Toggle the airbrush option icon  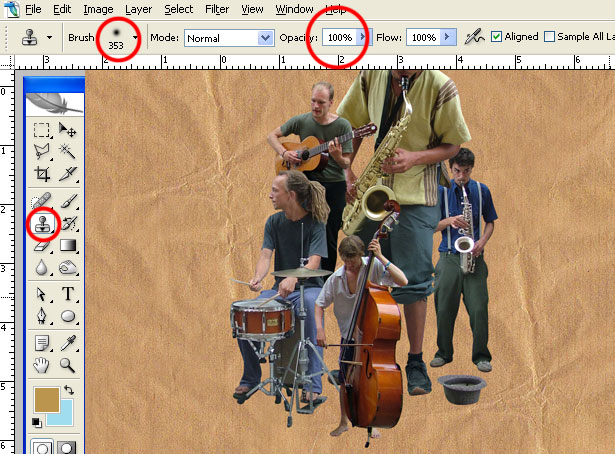point(474,37)
